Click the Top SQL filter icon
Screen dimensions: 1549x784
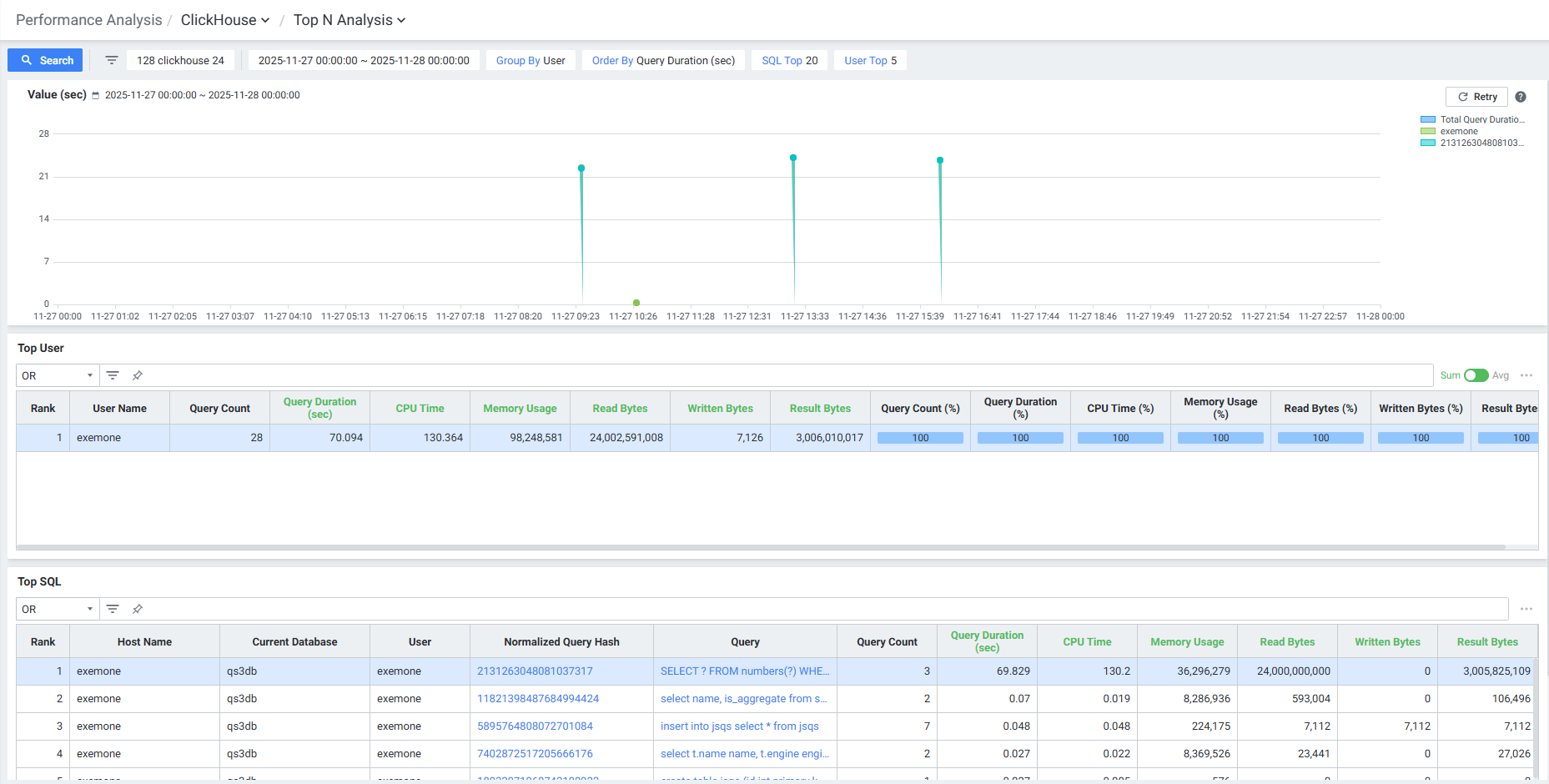coord(113,609)
